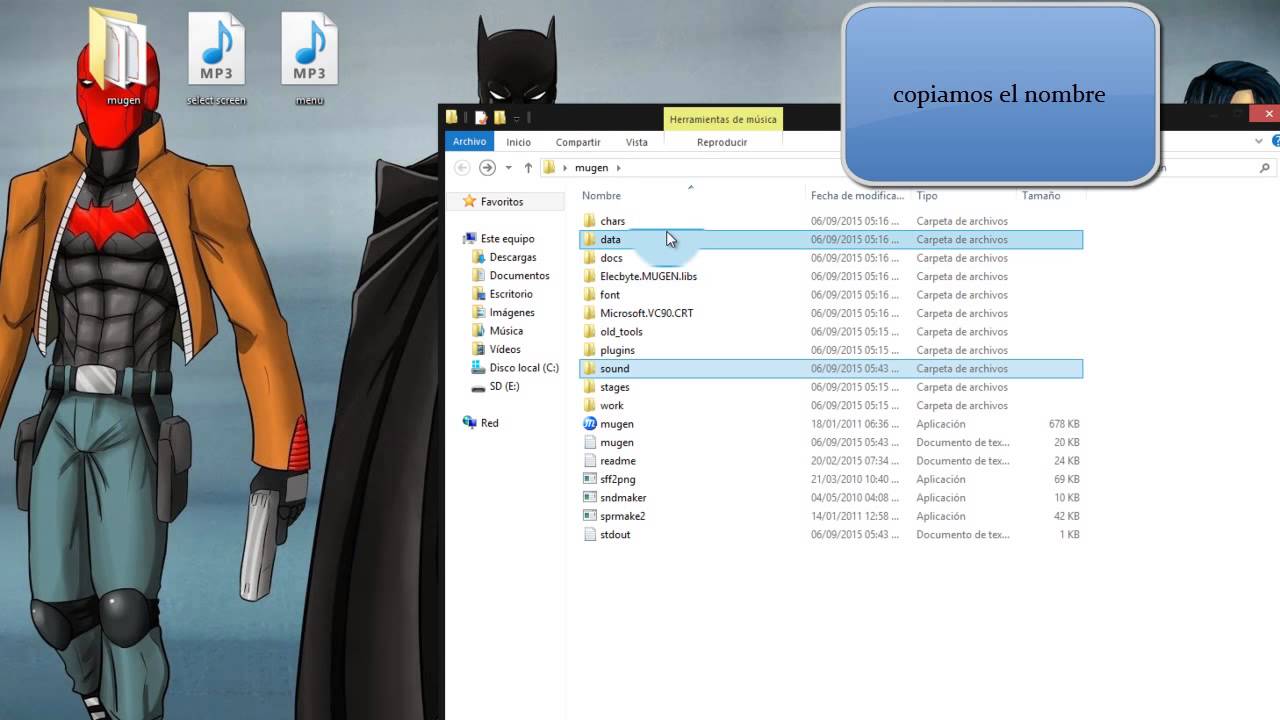This screenshot has width=1280, height=720.
Task: Open Documentos in the sidebar
Action: coord(519,276)
